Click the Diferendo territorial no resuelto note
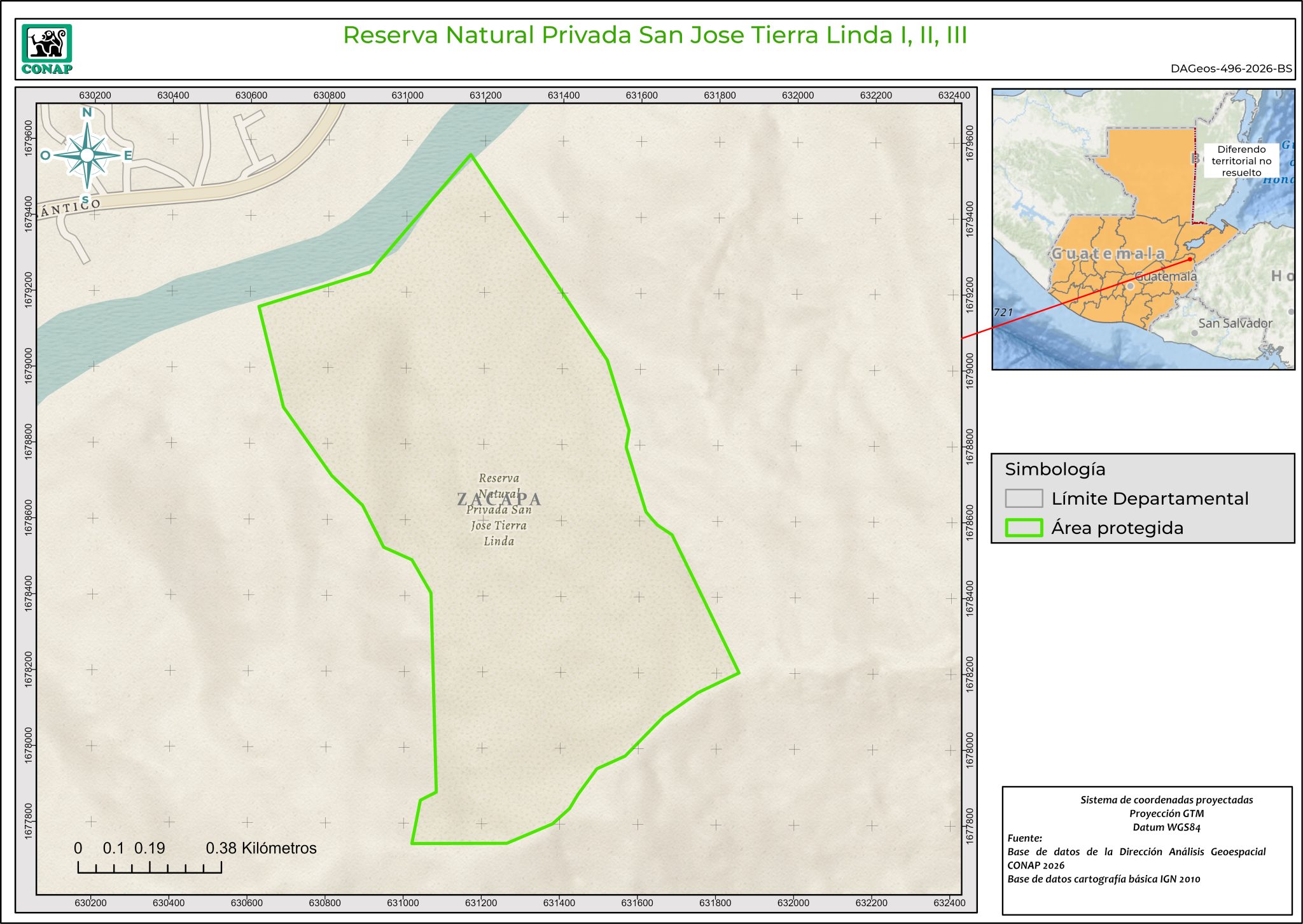The width and height of the screenshot is (1303, 924). coord(1241,161)
